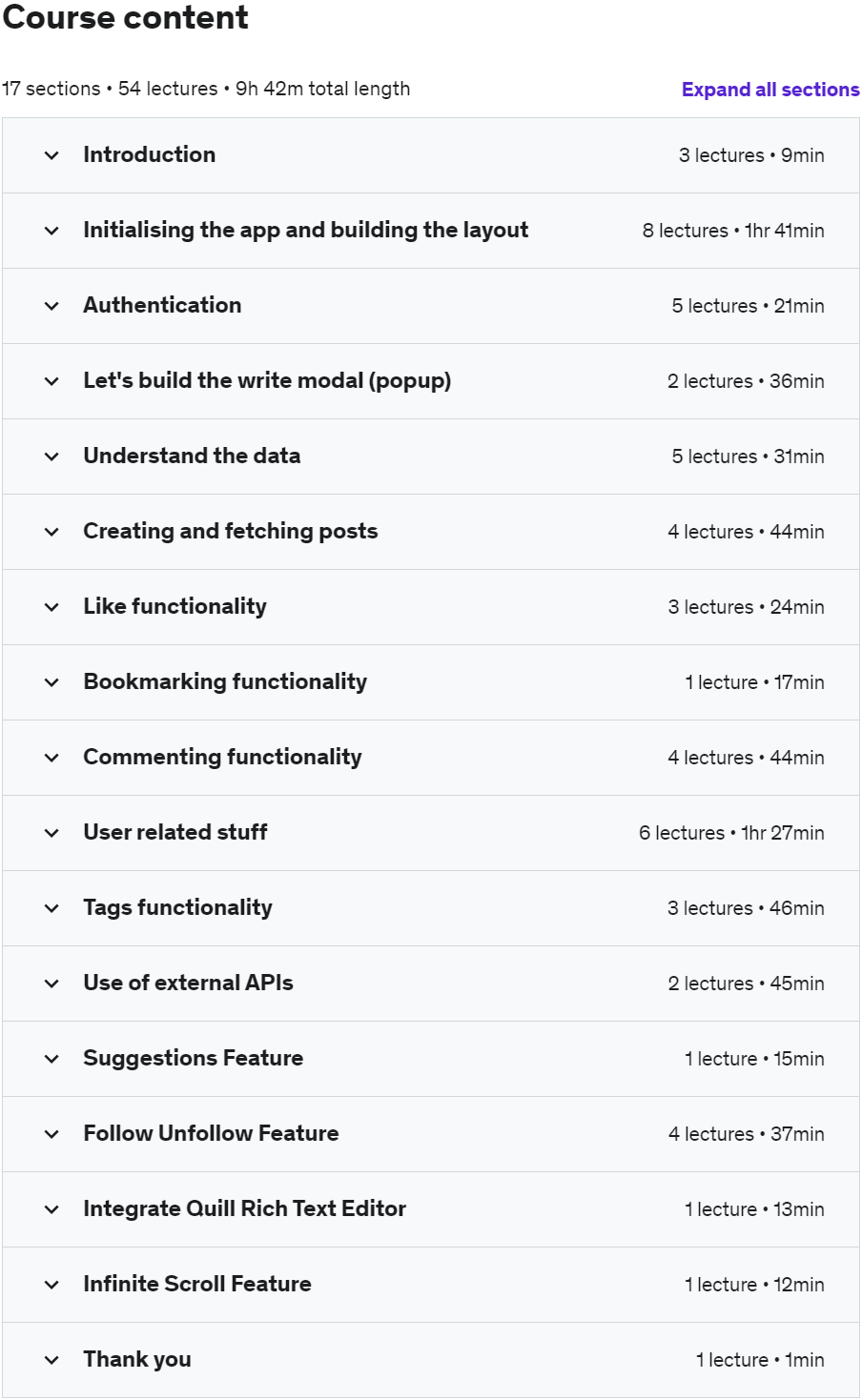This screenshot has height=1400, width=862.
Task: Expand 'User related stuff' chevron
Action: coord(51,833)
